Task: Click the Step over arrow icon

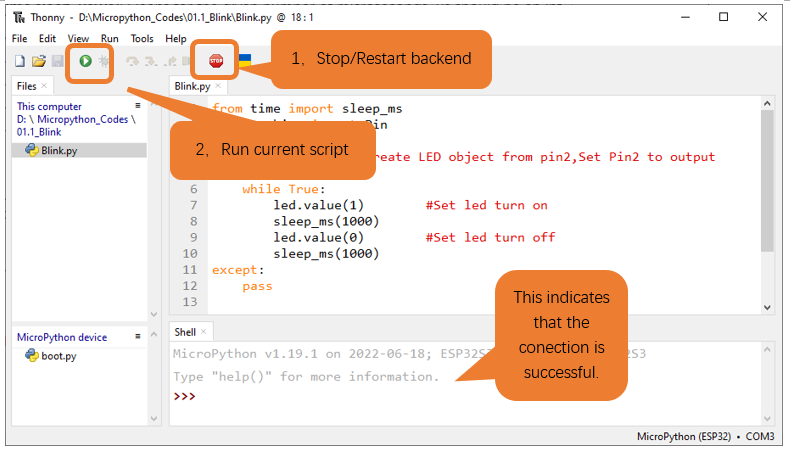Action: click(132, 61)
